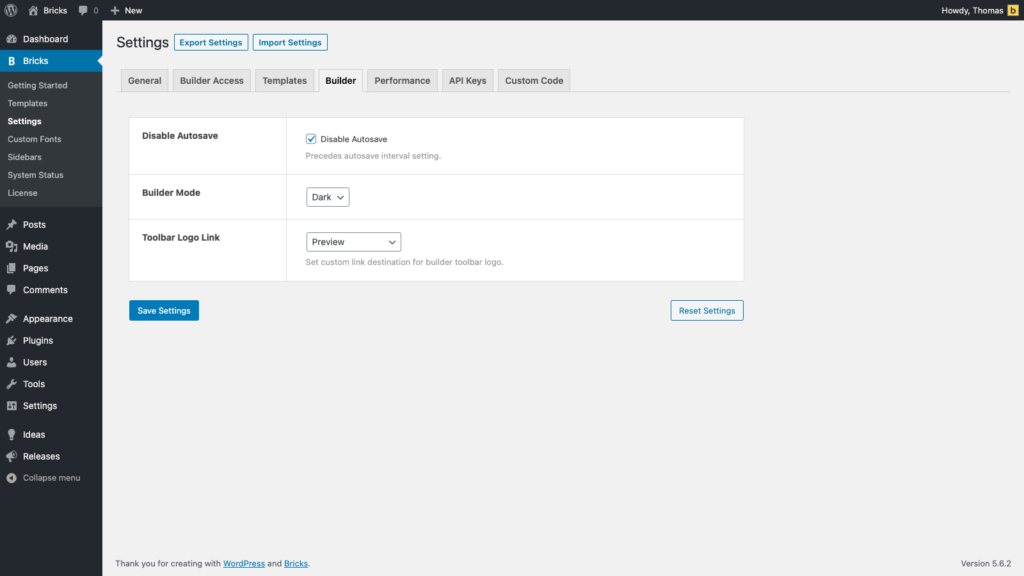Click the Posts pushpin icon
Viewport: 1024px width, 576px height.
point(12,225)
